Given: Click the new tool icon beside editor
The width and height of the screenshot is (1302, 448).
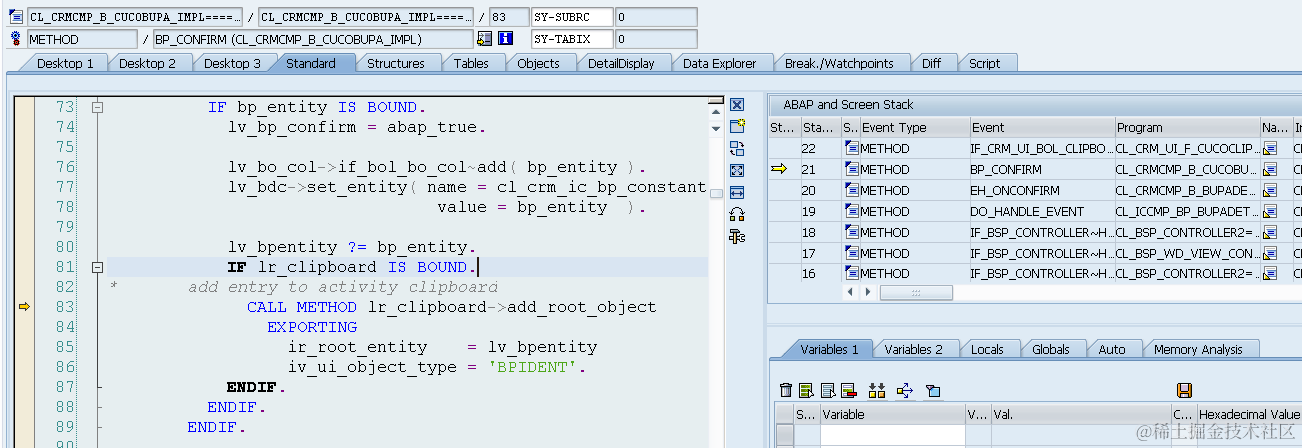Looking at the screenshot, I should point(737,126).
